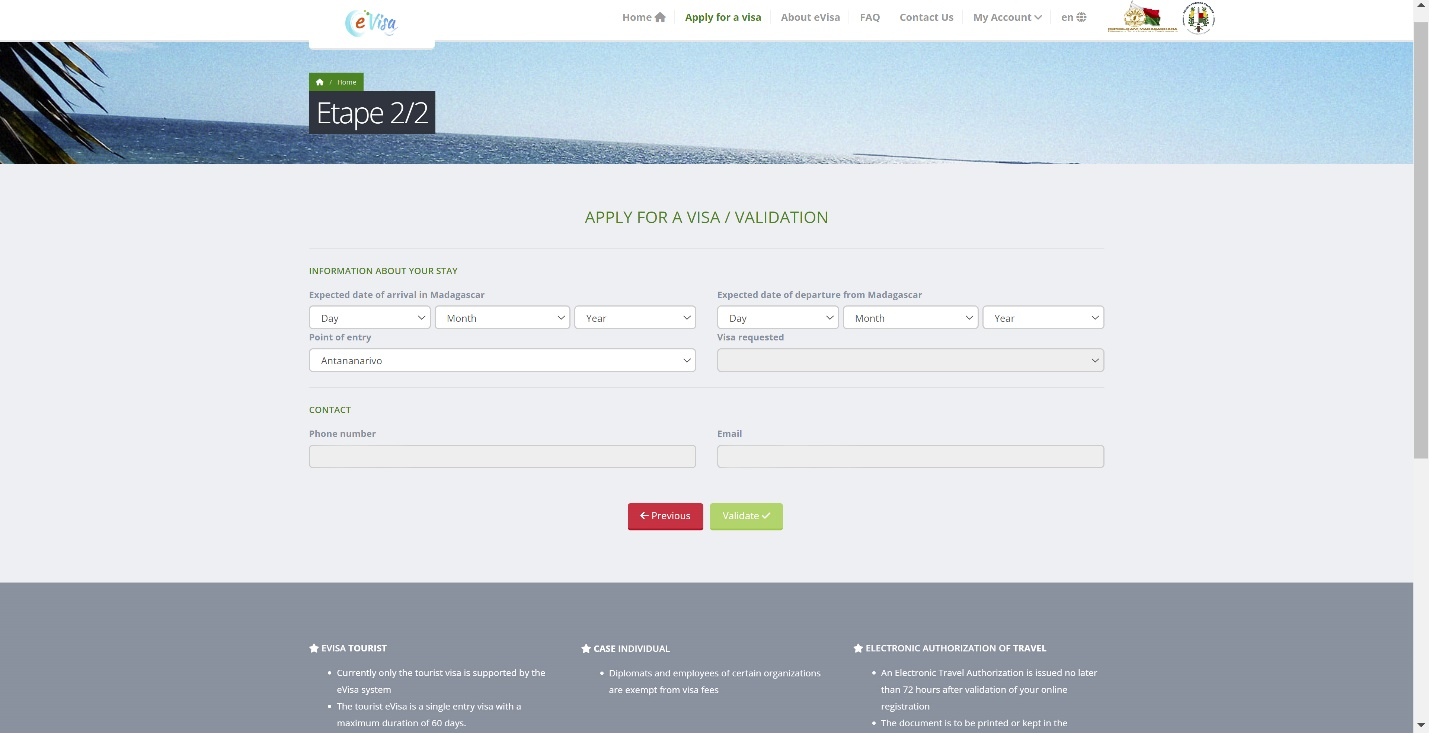Open the departure Year dropdown
The height and width of the screenshot is (733, 1429).
(1042, 318)
